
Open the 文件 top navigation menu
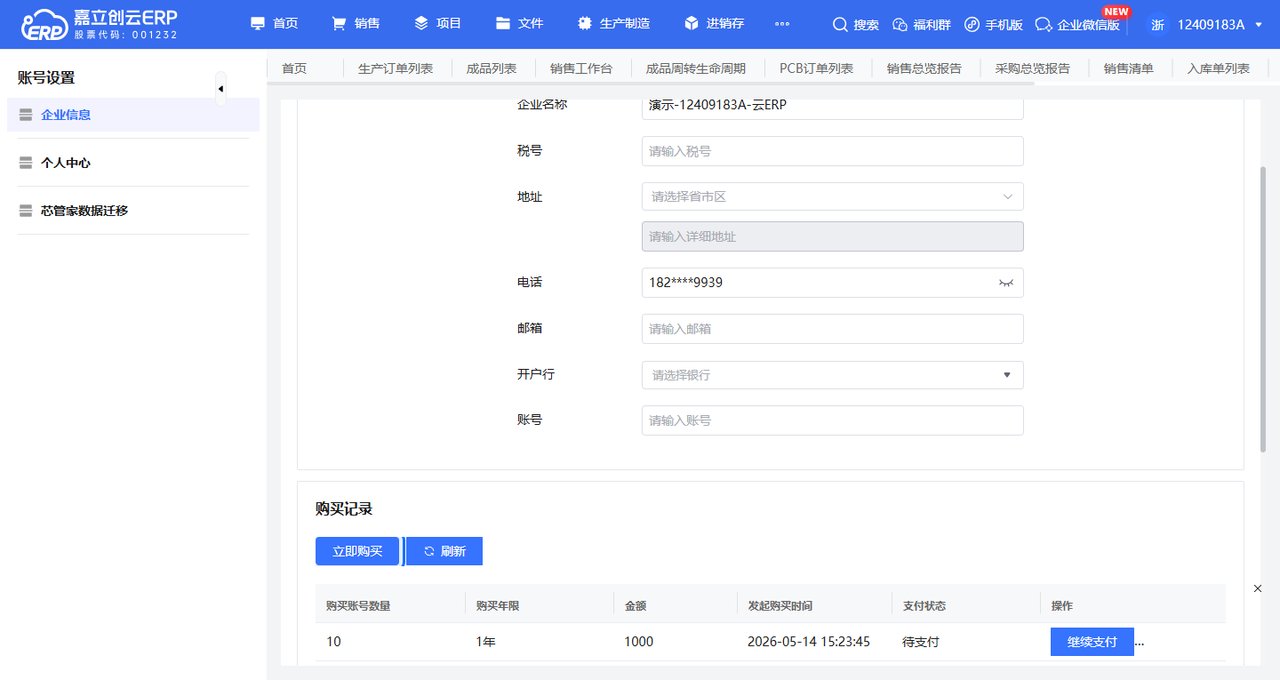tap(520, 23)
